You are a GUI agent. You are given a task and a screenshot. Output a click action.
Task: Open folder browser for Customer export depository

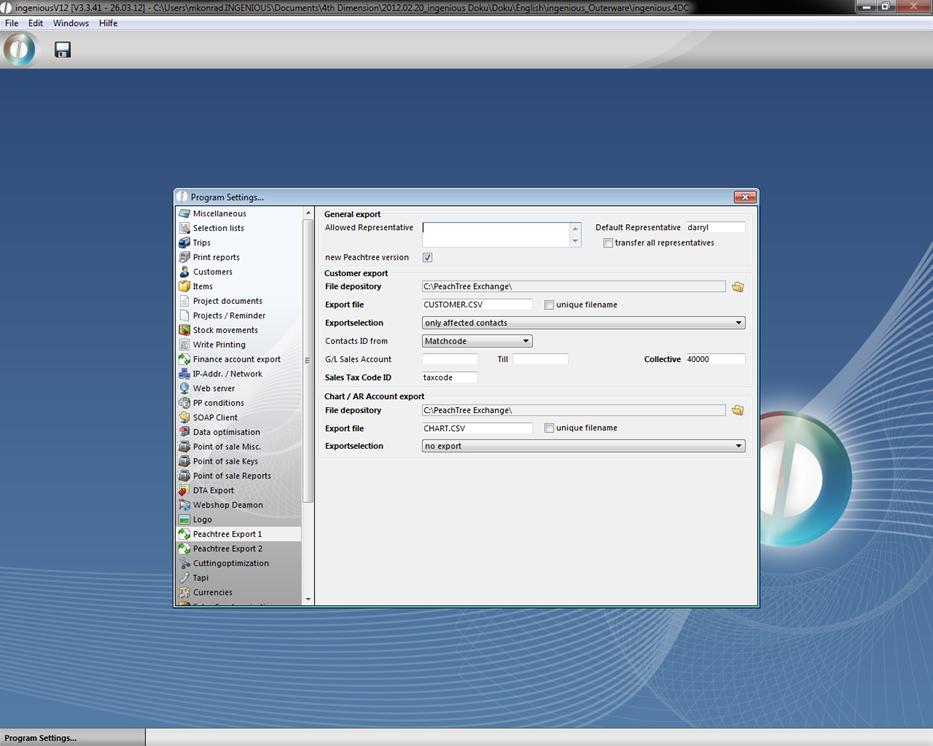[x=737, y=287]
